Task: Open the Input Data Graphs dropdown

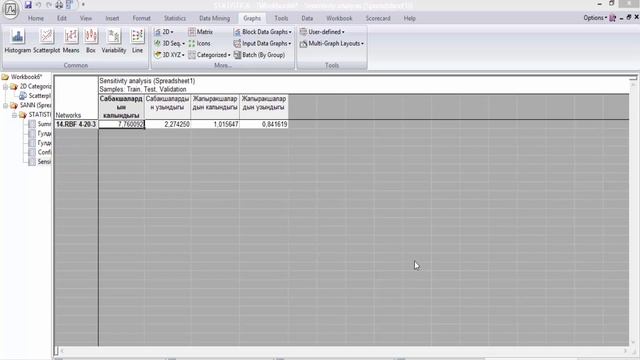Action: (x=262, y=43)
